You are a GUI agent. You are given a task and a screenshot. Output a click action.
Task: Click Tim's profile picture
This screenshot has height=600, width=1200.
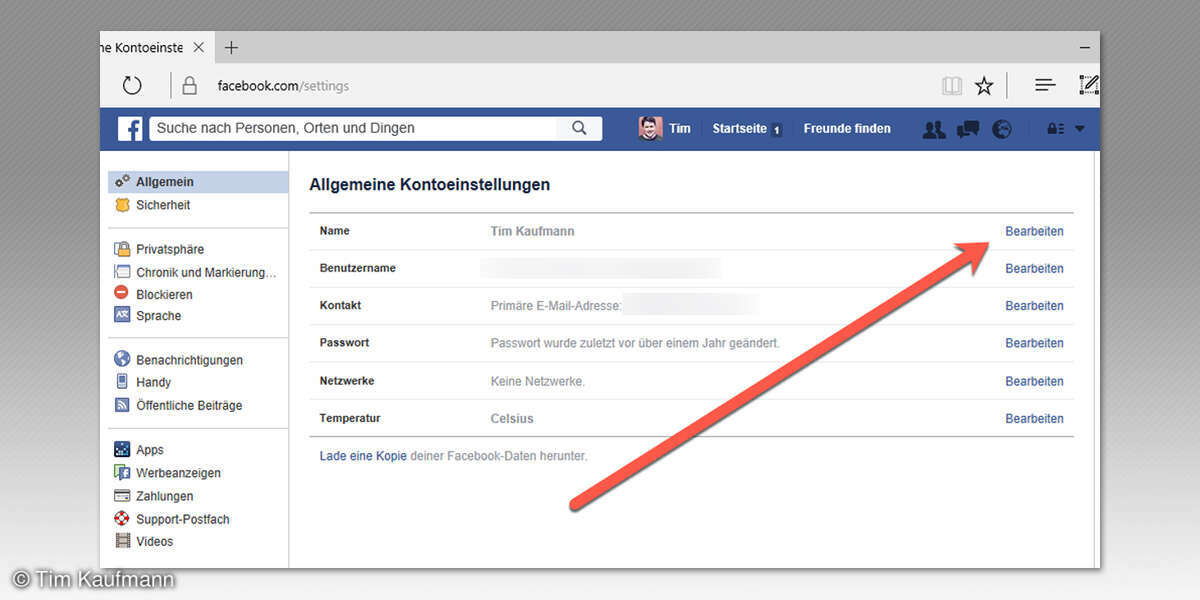[650, 128]
